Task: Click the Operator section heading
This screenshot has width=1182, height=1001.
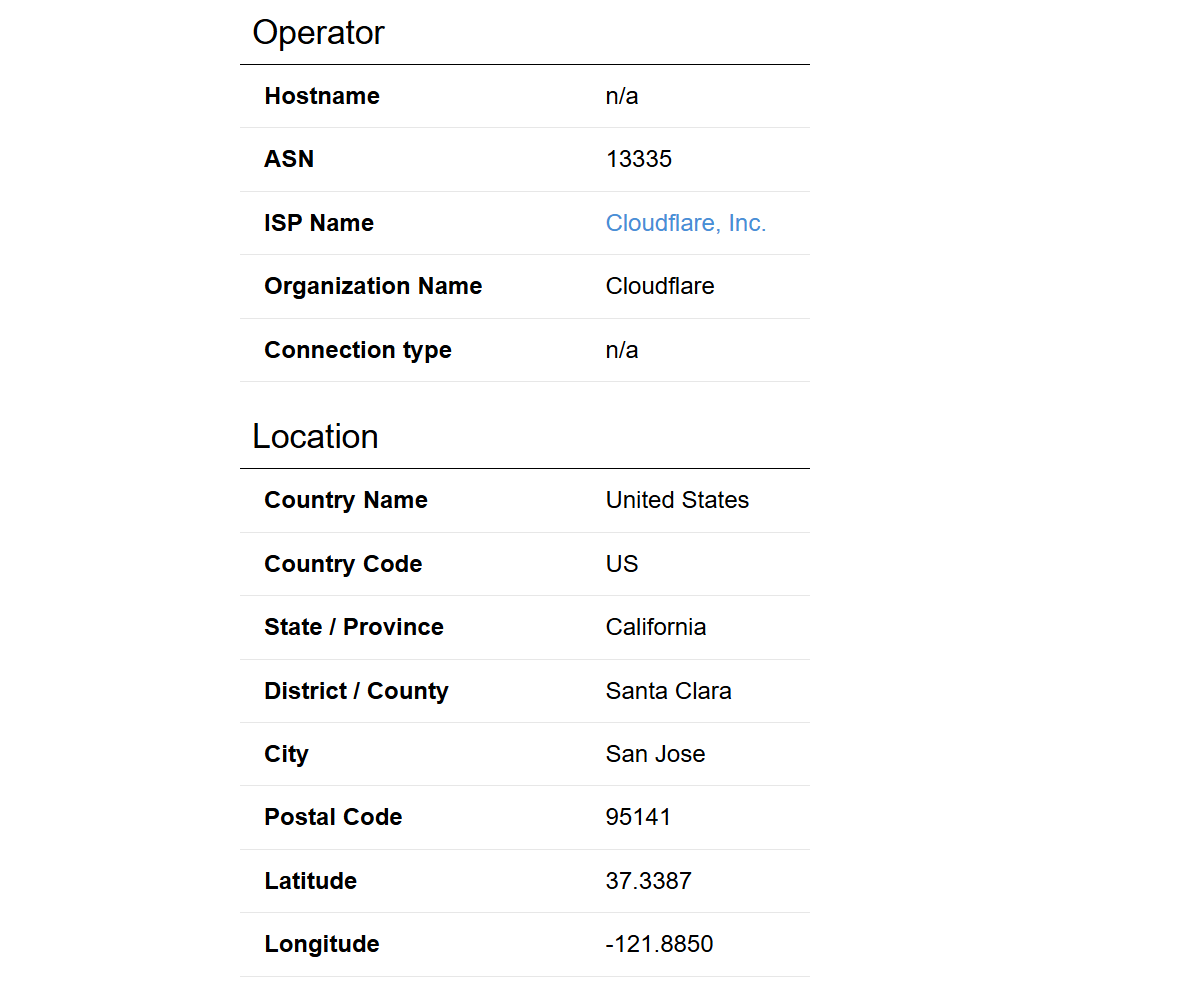Action: pos(318,33)
